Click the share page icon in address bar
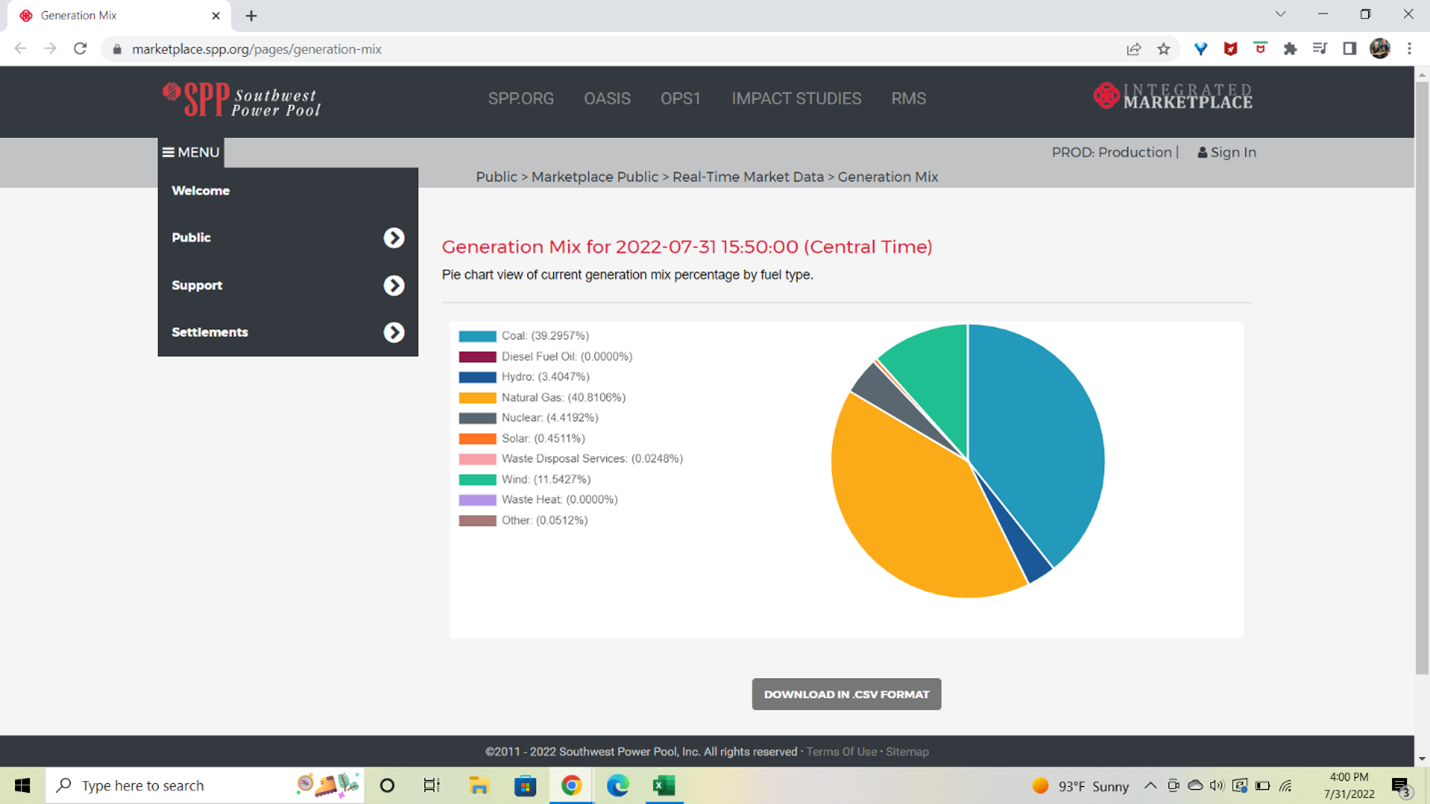This screenshot has width=1430, height=804. click(1133, 49)
